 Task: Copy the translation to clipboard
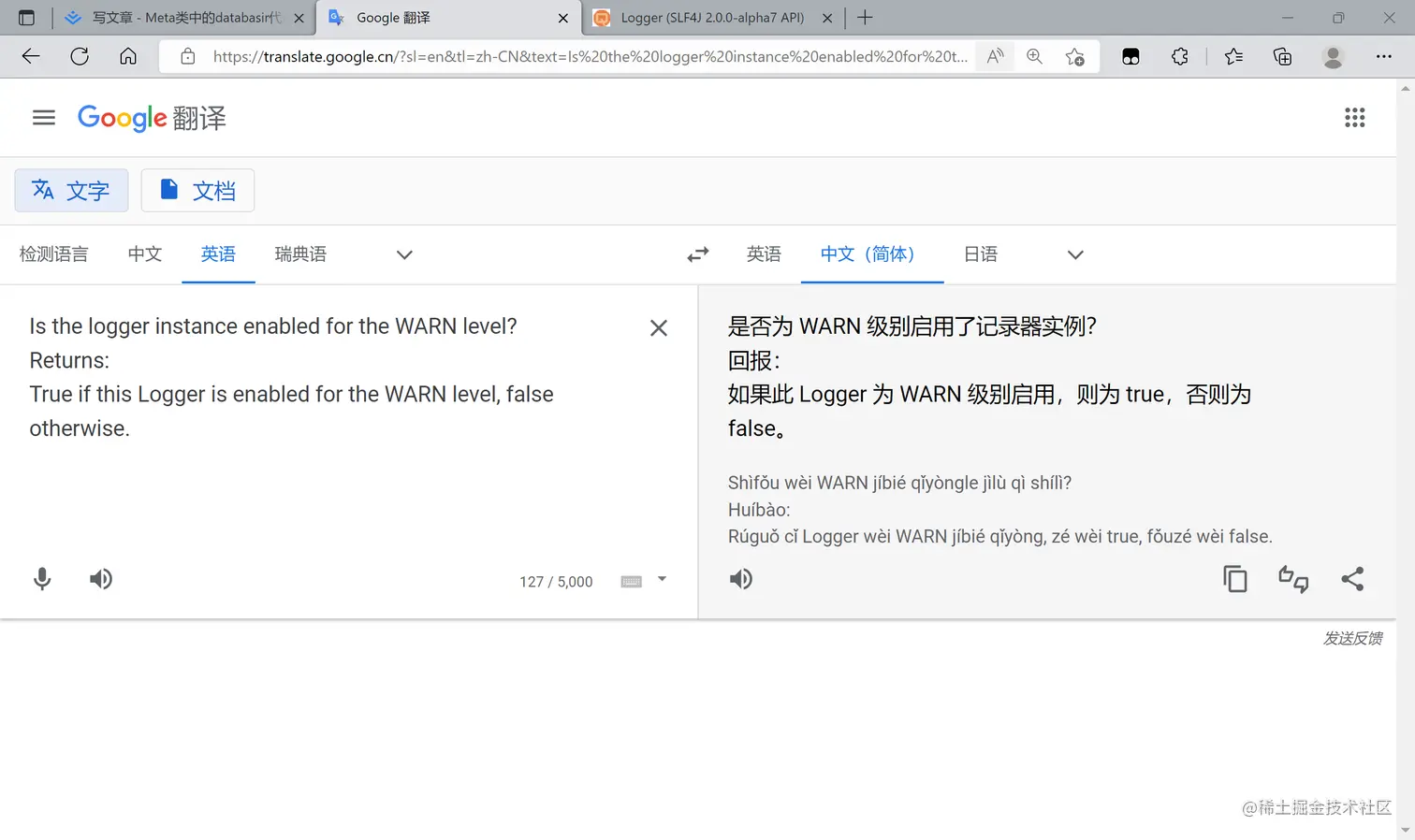point(1235,579)
